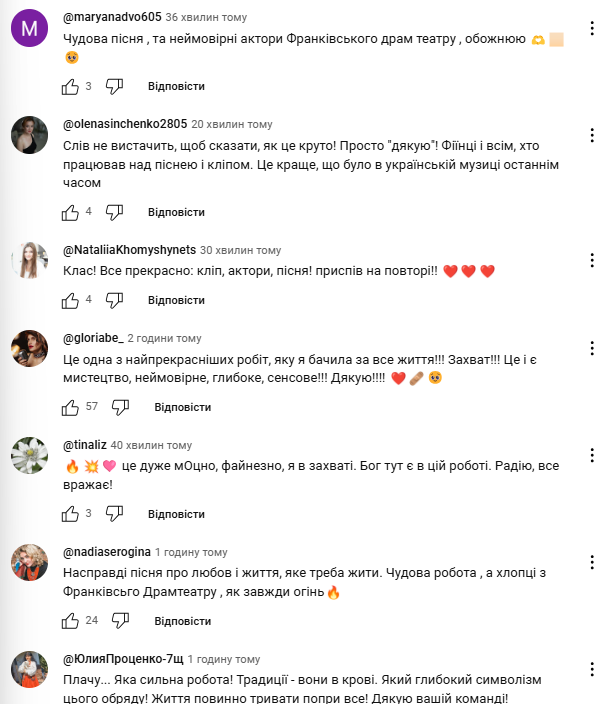This screenshot has height=704, width=614.
Task: Open the purple M avatar profile
Action: pos(29,32)
